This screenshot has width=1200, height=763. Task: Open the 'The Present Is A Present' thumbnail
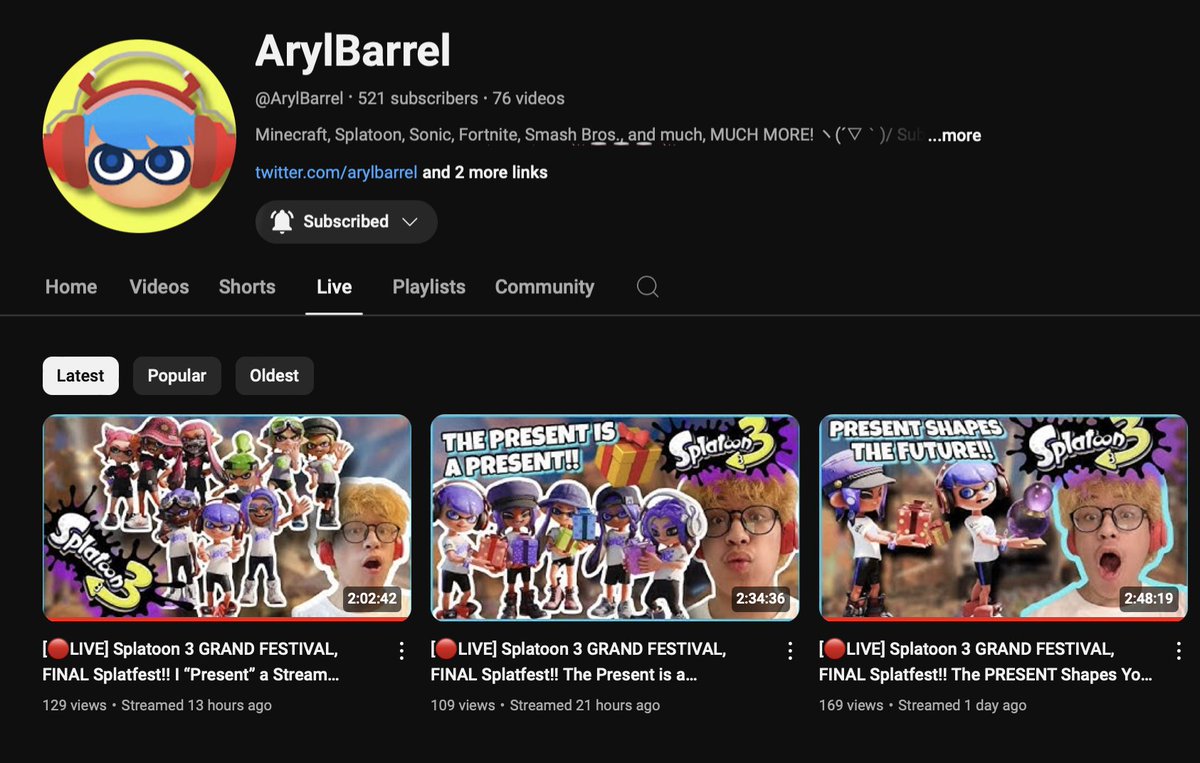point(615,518)
